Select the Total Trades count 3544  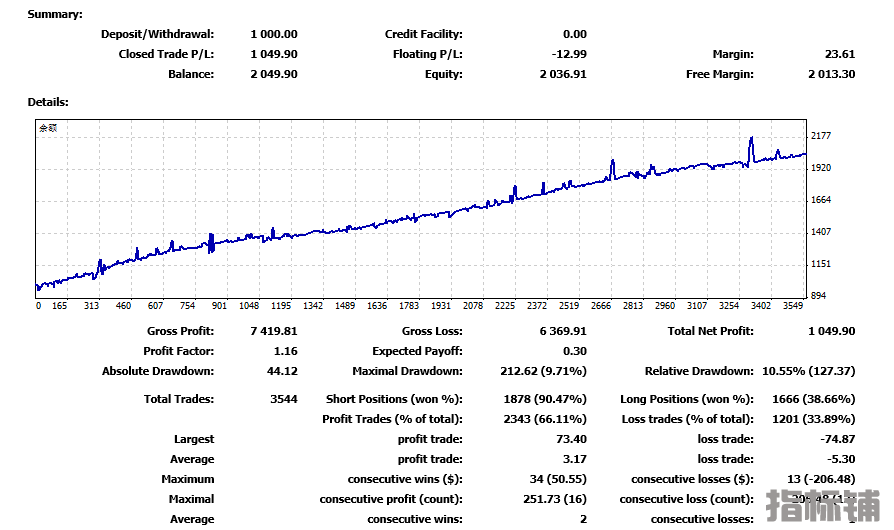point(282,399)
